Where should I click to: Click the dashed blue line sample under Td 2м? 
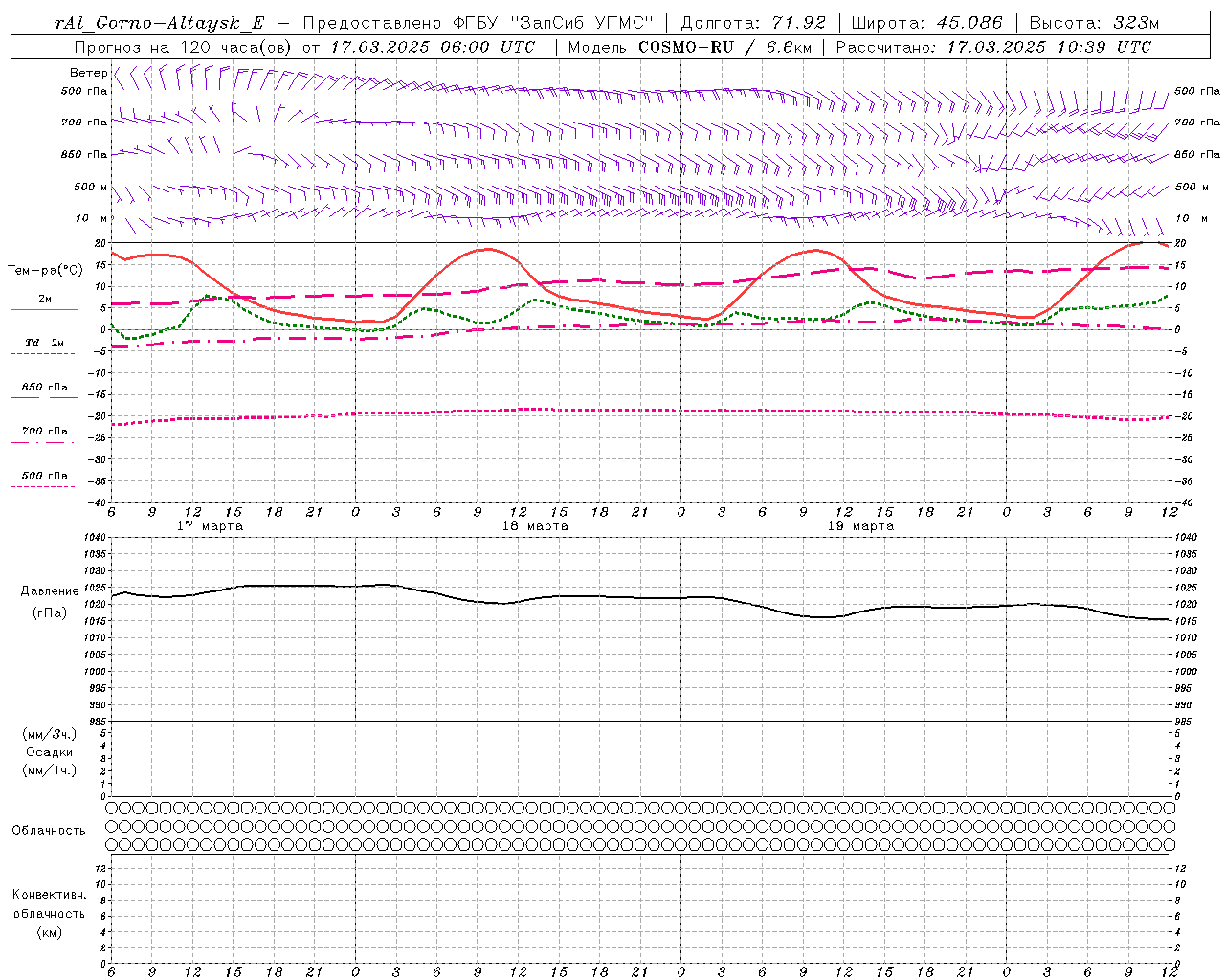coord(42,354)
